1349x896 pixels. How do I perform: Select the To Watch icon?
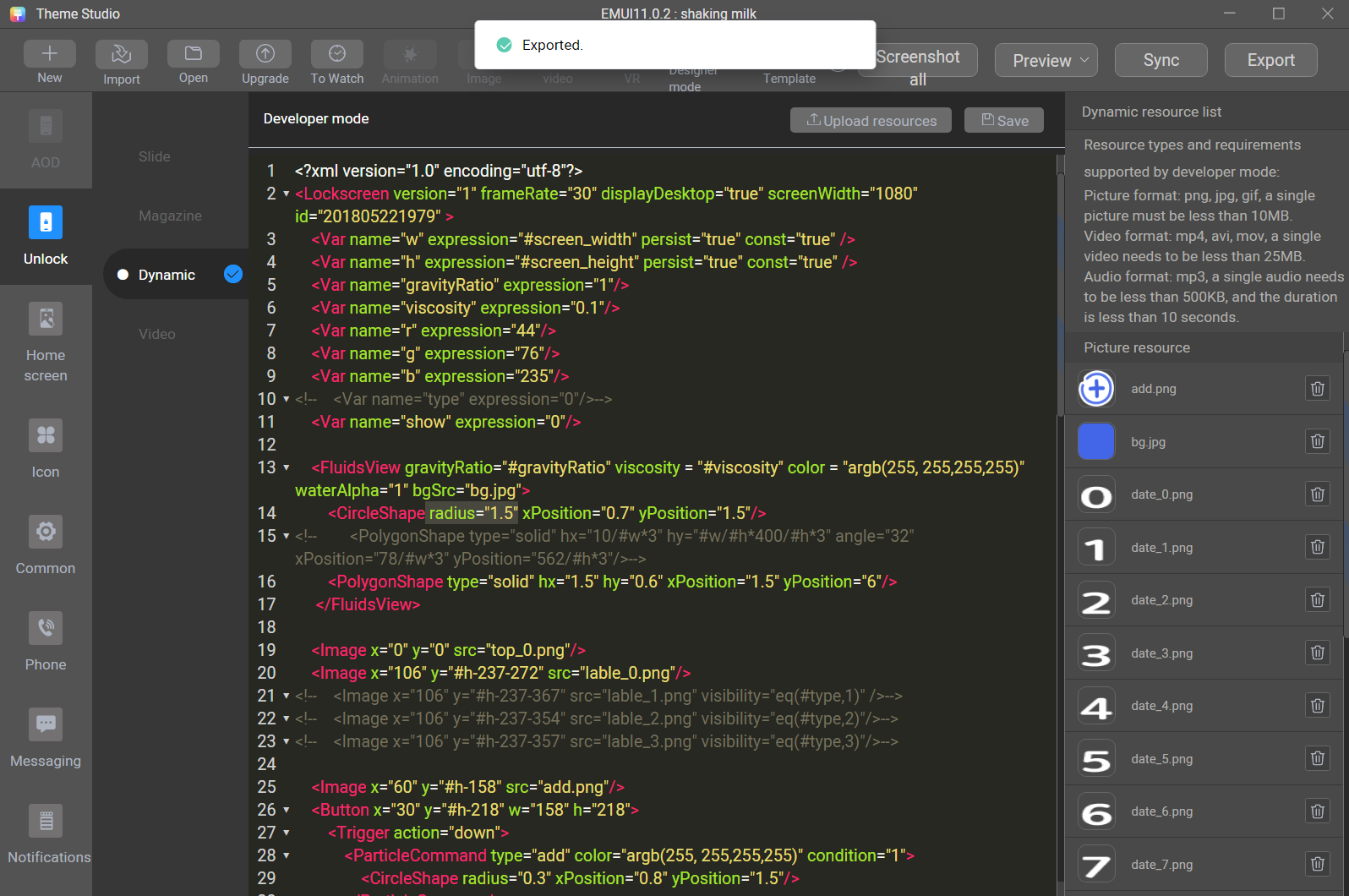(336, 54)
